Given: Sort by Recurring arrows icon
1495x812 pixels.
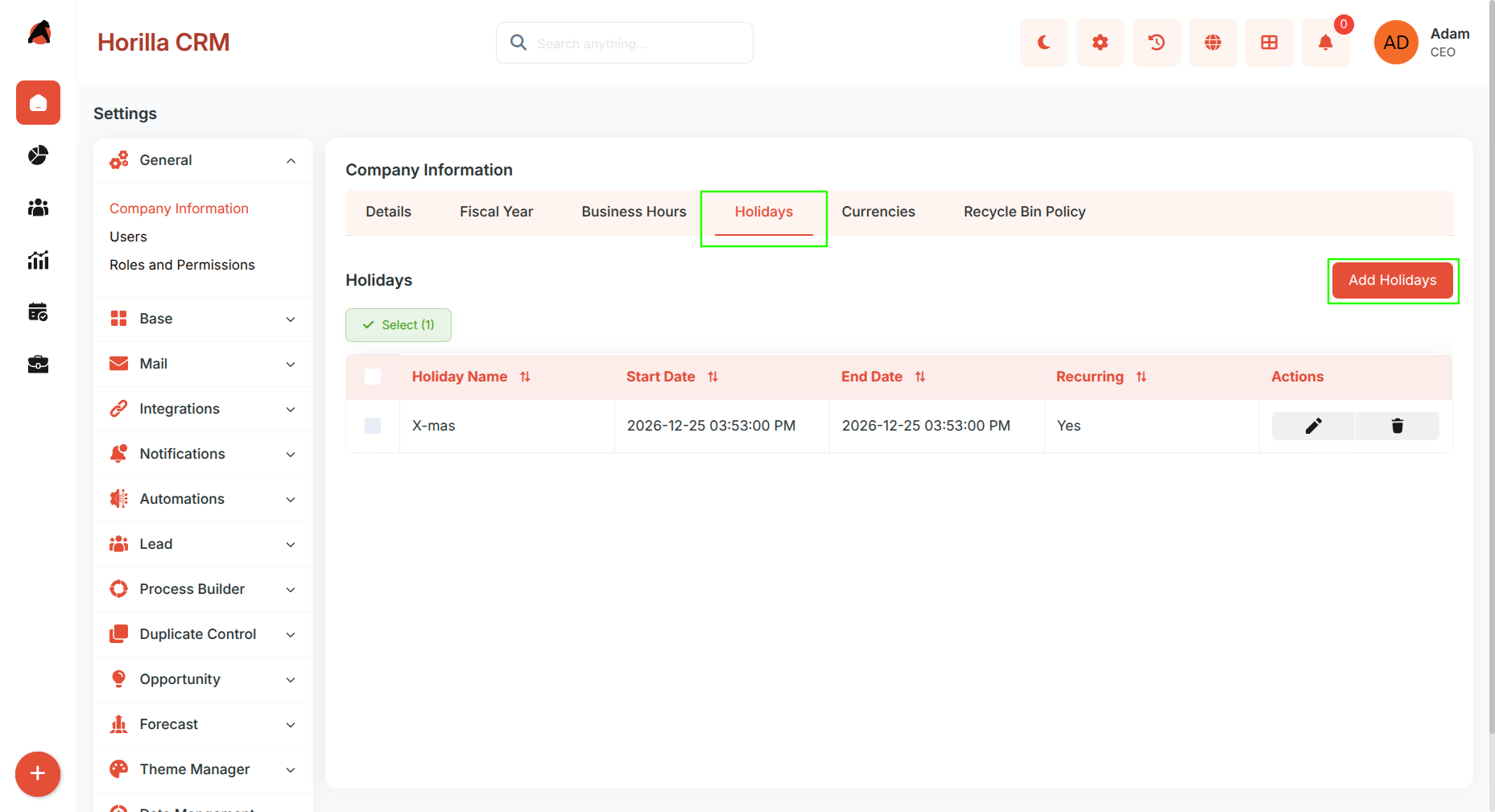Looking at the screenshot, I should [1141, 377].
